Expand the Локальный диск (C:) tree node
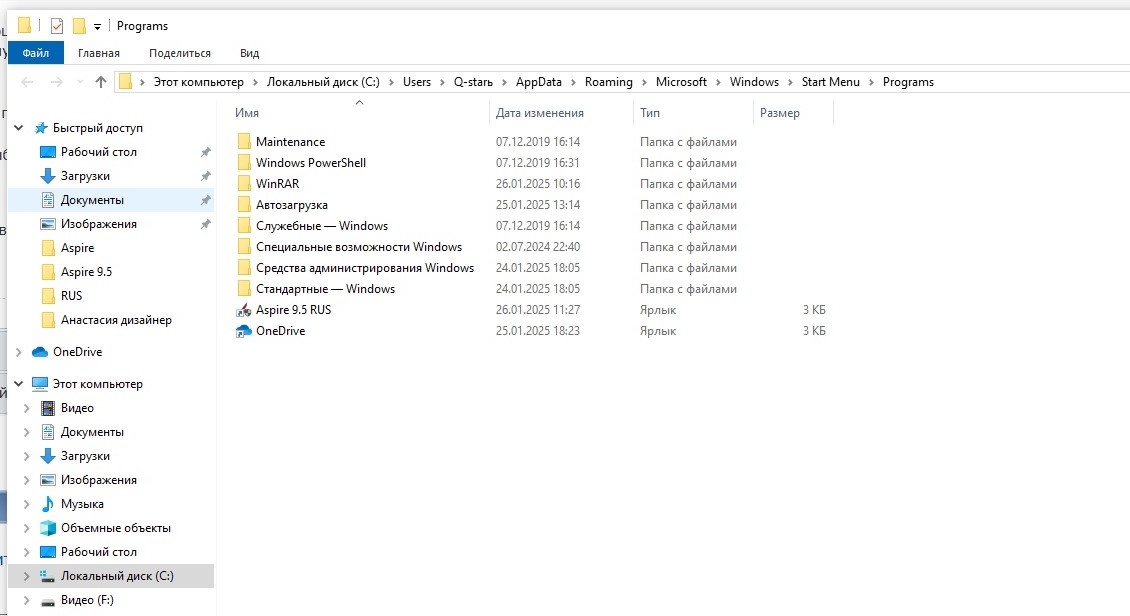 tap(27, 576)
